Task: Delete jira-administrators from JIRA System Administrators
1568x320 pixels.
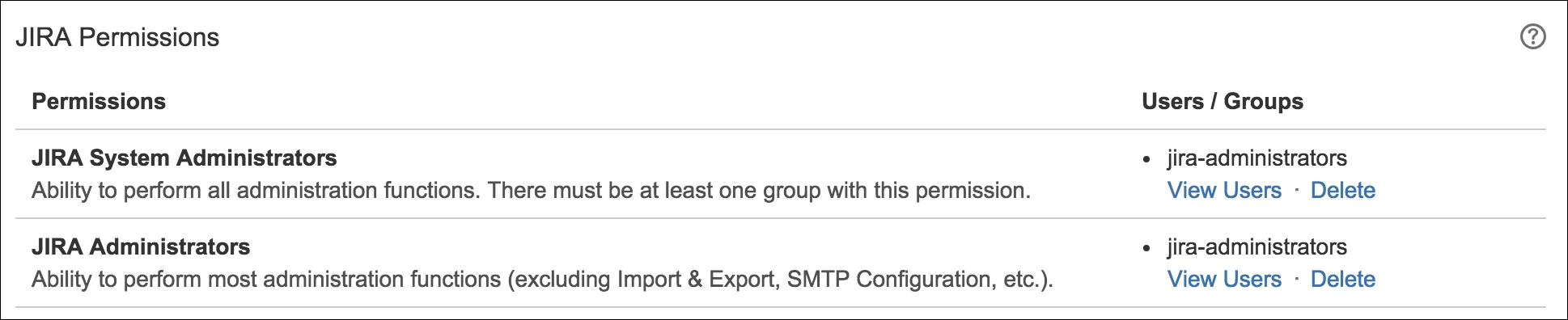Action: point(1342,191)
